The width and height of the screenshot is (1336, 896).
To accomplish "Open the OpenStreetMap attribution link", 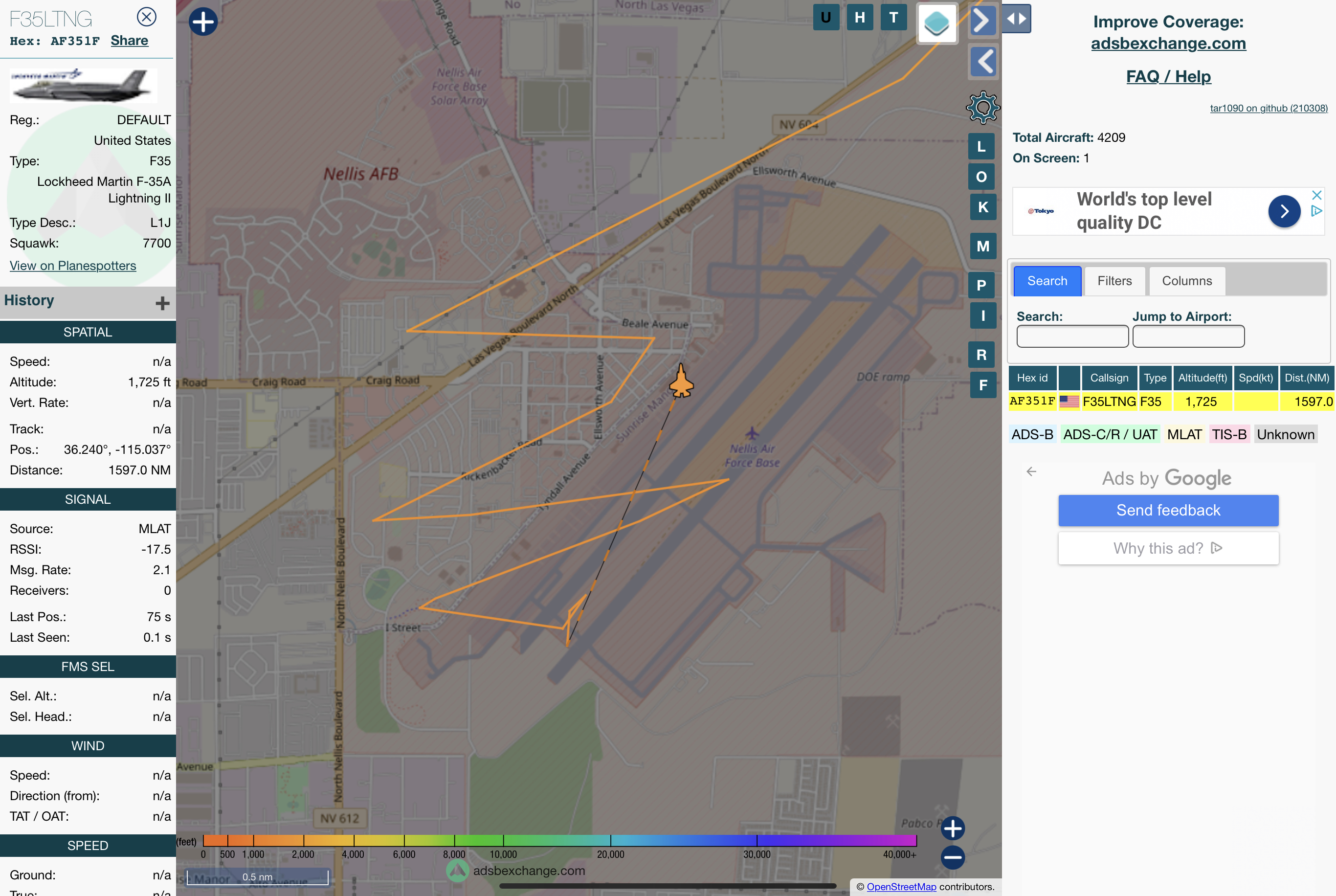I will tap(901, 886).
